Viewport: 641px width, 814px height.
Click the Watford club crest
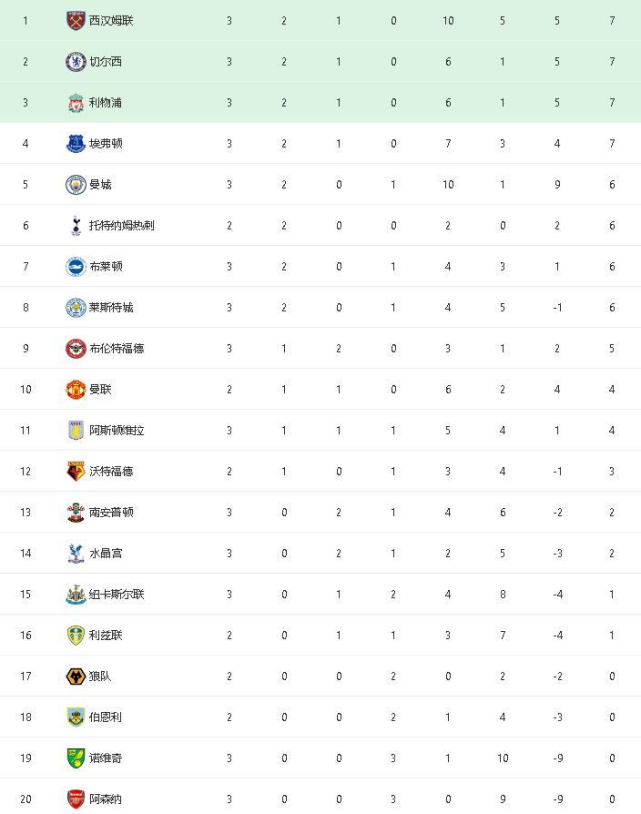click(x=76, y=471)
